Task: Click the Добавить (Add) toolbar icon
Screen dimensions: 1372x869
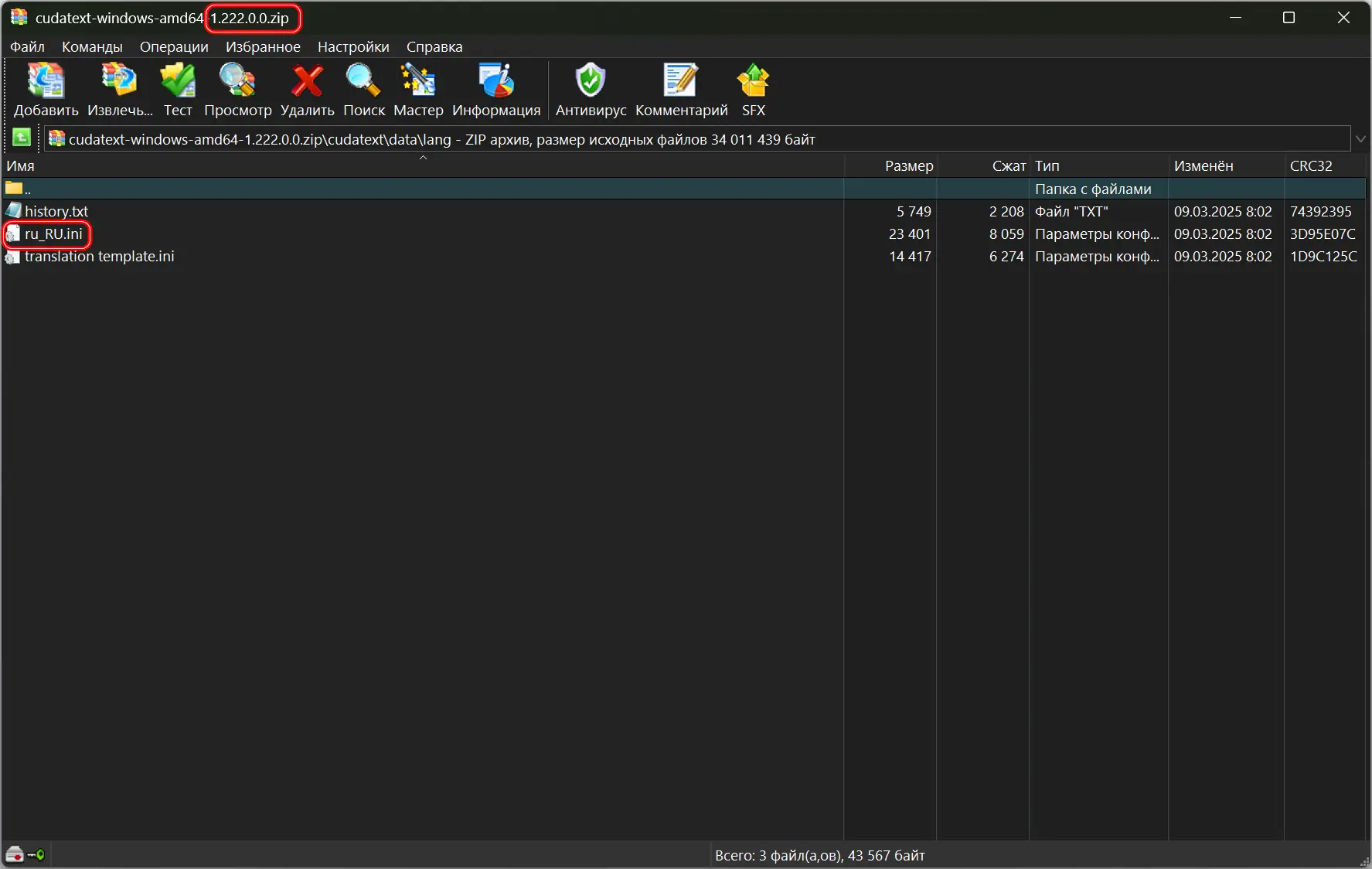Action: pyautogui.click(x=46, y=80)
